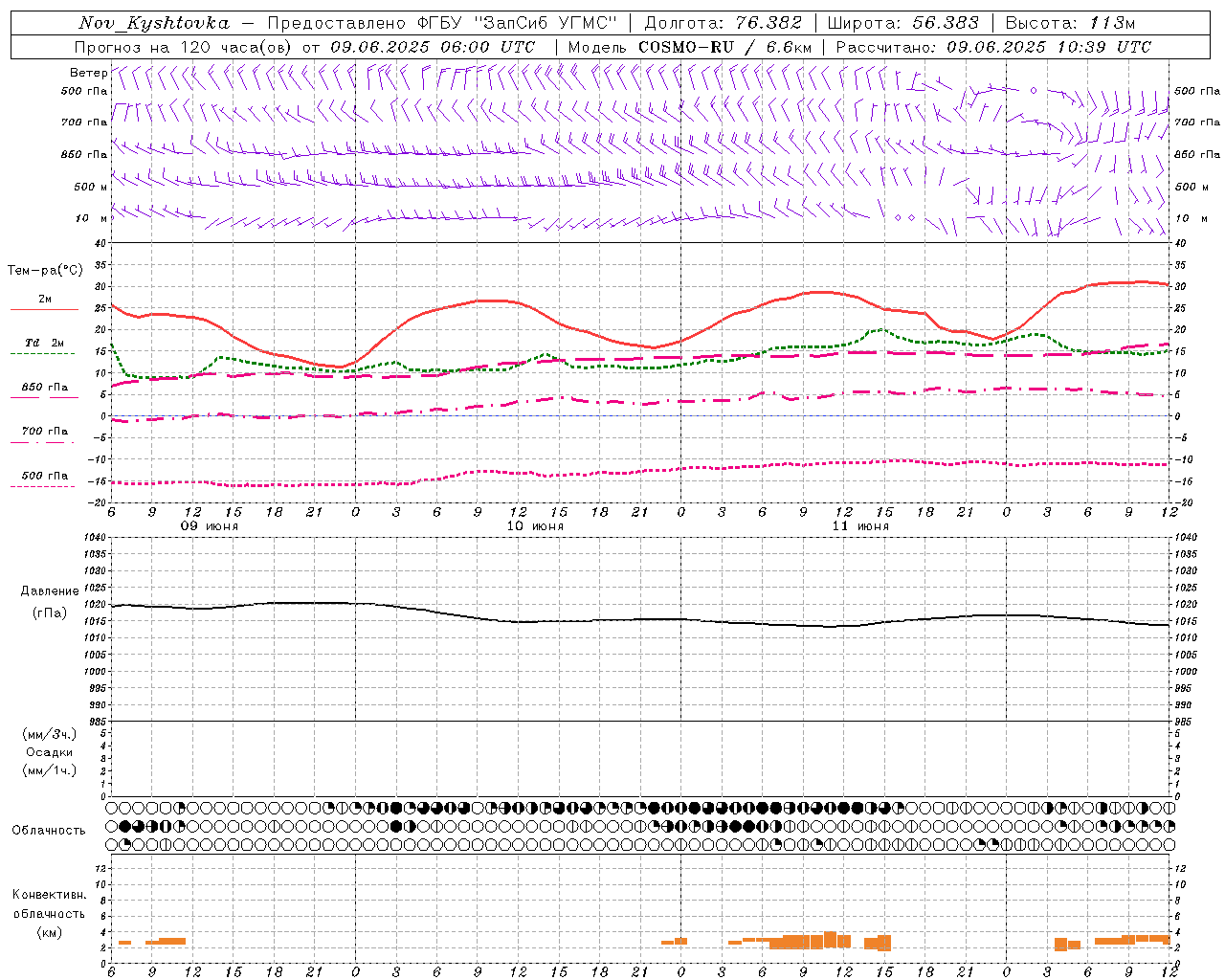Click the 09 июня date label
Image resolution: width=1225 pixels, height=980 pixels.
(x=210, y=526)
